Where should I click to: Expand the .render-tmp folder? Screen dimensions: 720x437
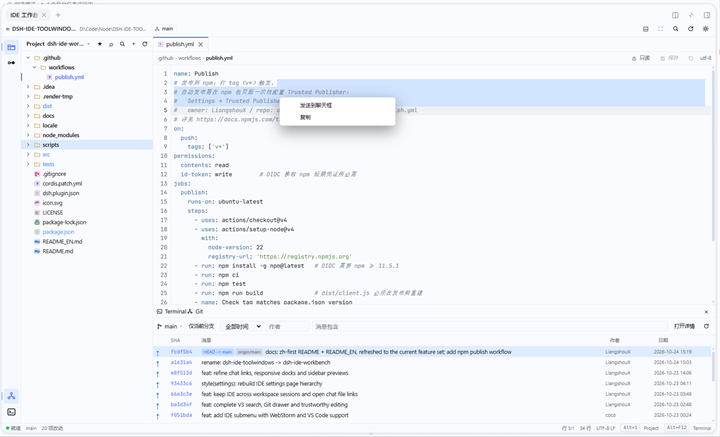coord(28,96)
